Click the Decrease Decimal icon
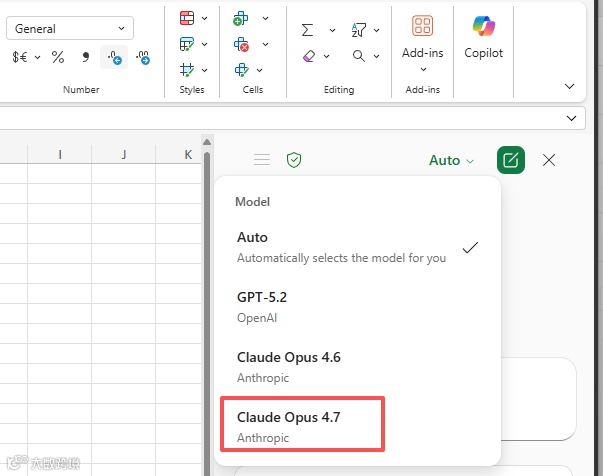The width and height of the screenshot is (603, 476). coord(143,57)
